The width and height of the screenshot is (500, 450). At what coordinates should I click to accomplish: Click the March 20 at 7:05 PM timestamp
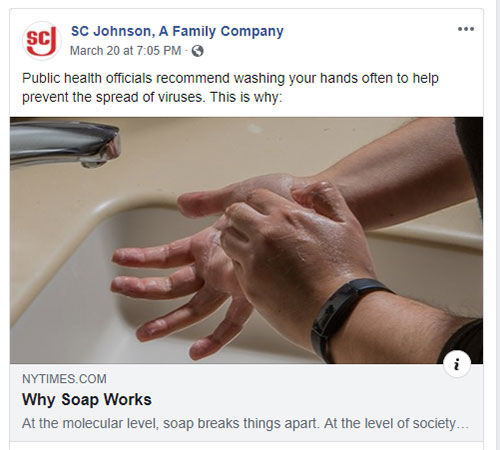pyautogui.click(x=126, y=51)
